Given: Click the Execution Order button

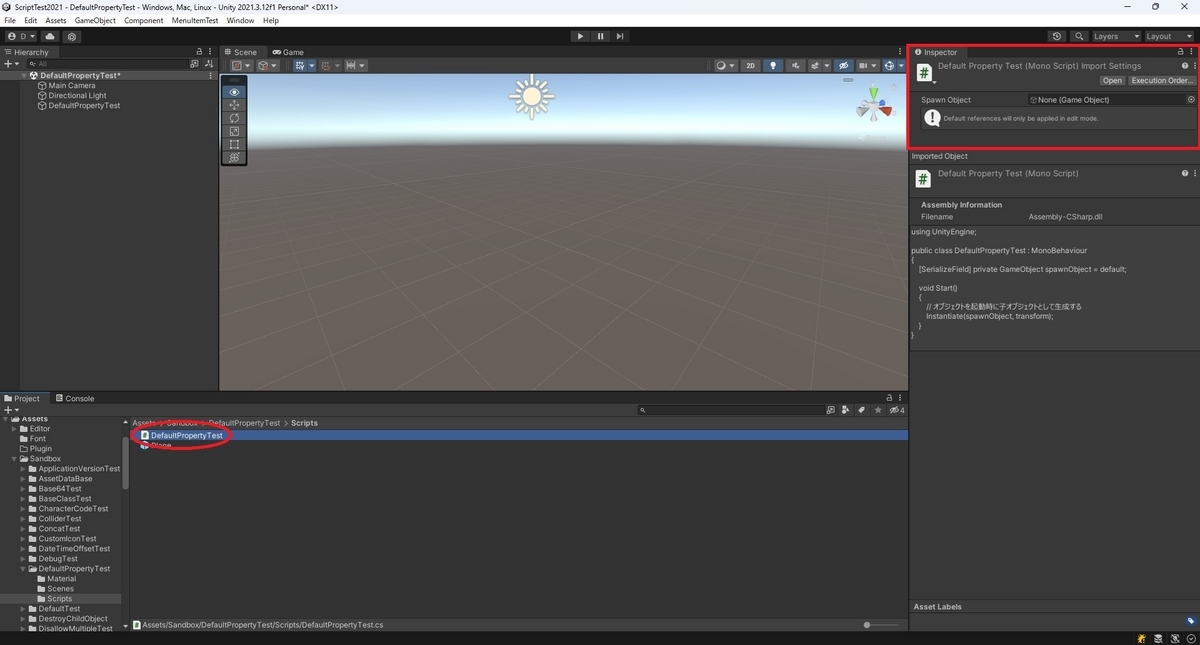Looking at the screenshot, I should [1160, 80].
